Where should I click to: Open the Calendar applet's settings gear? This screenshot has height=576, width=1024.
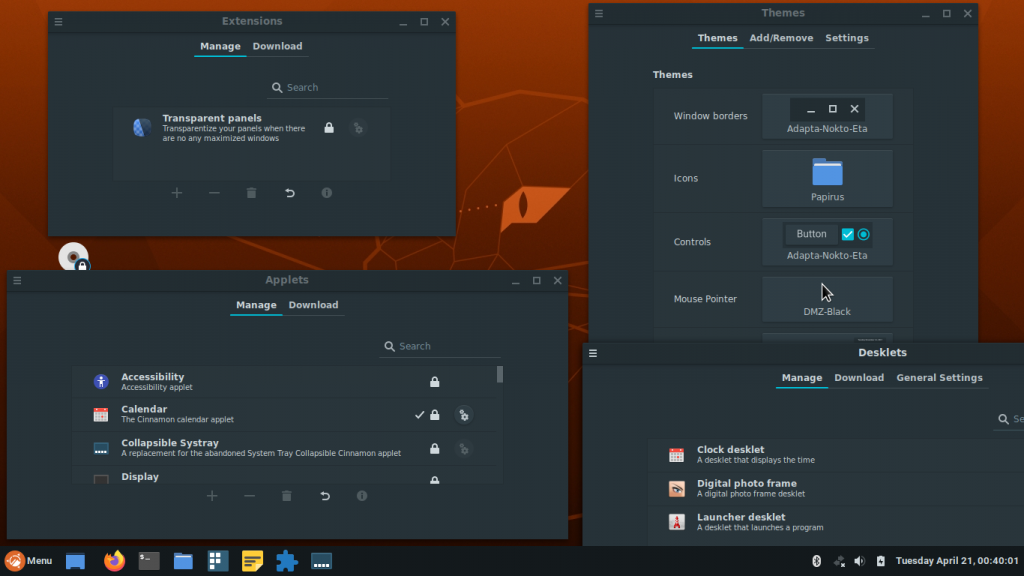pyautogui.click(x=464, y=414)
